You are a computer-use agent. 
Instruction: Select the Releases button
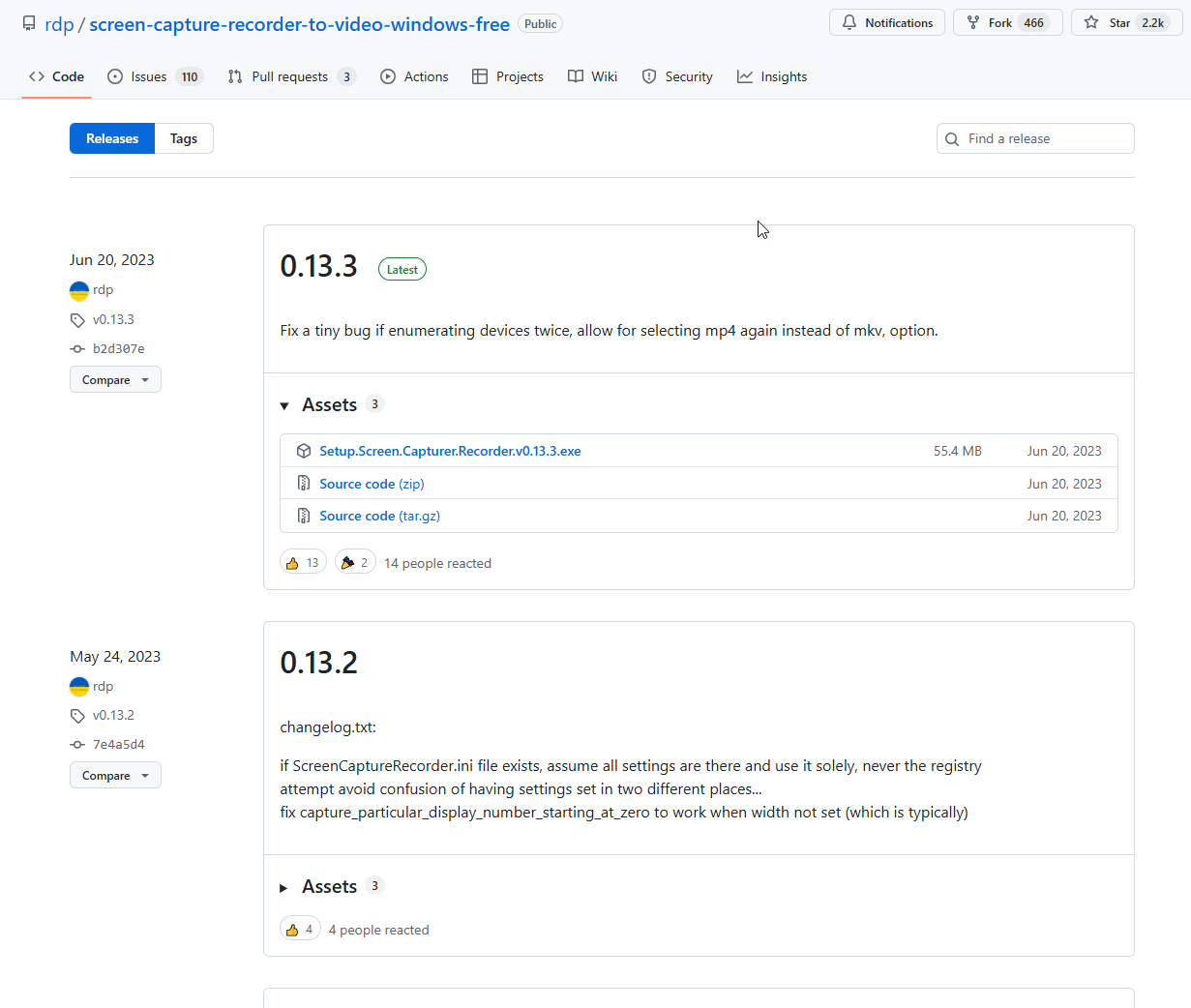pyautogui.click(x=112, y=138)
